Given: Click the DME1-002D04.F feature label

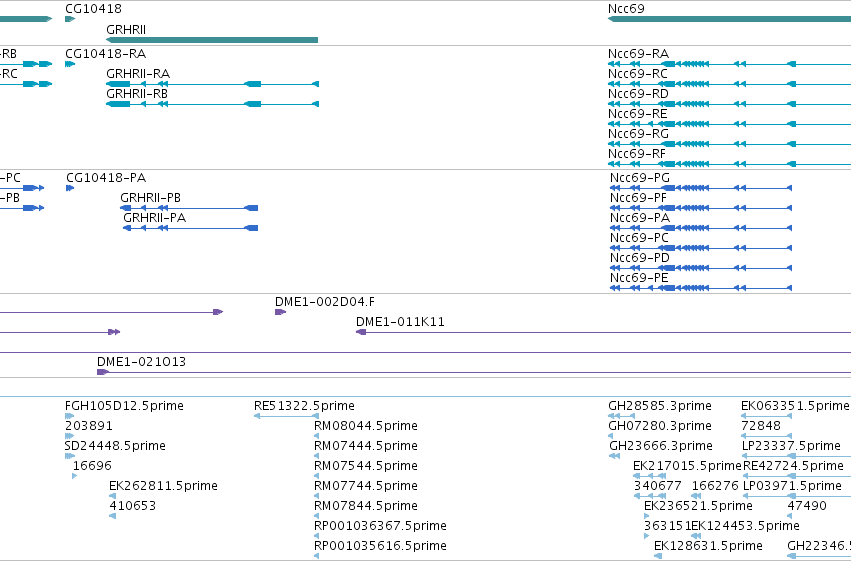Looking at the screenshot, I should (325, 302).
